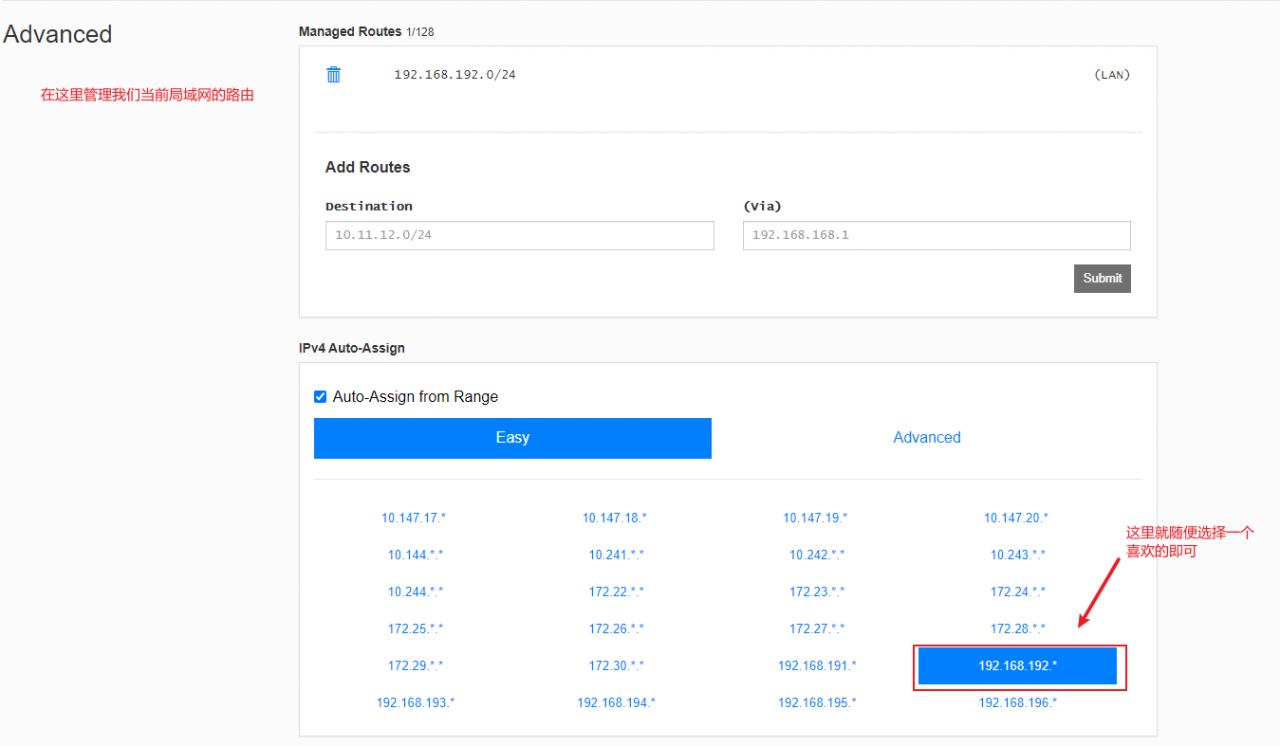Focus the (Via) gateway input field
The height and width of the screenshot is (746, 1280).
[936, 235]
